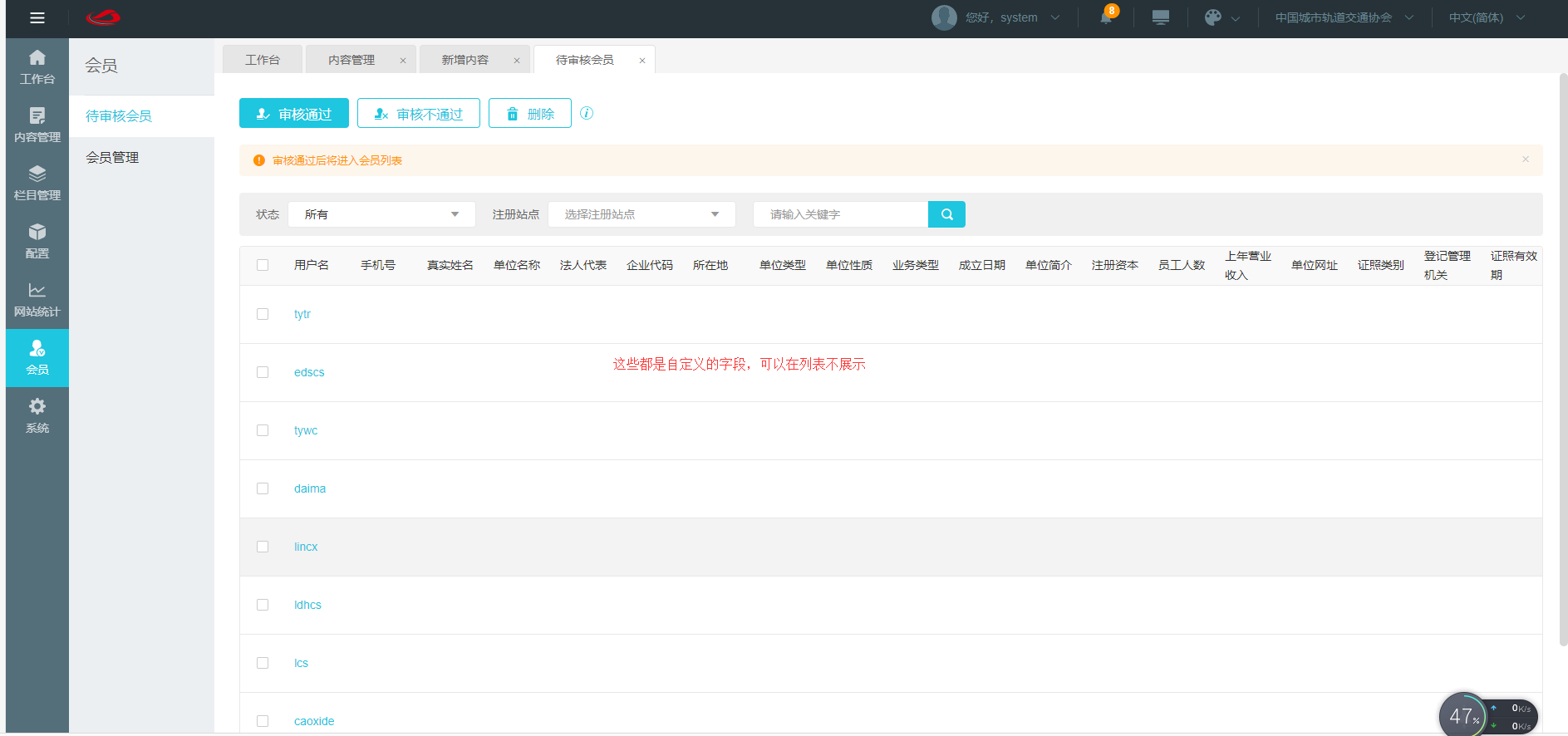Open 网站统计 in the sidebar
This screenshot has height=736, width=1568.
[37, 299]
